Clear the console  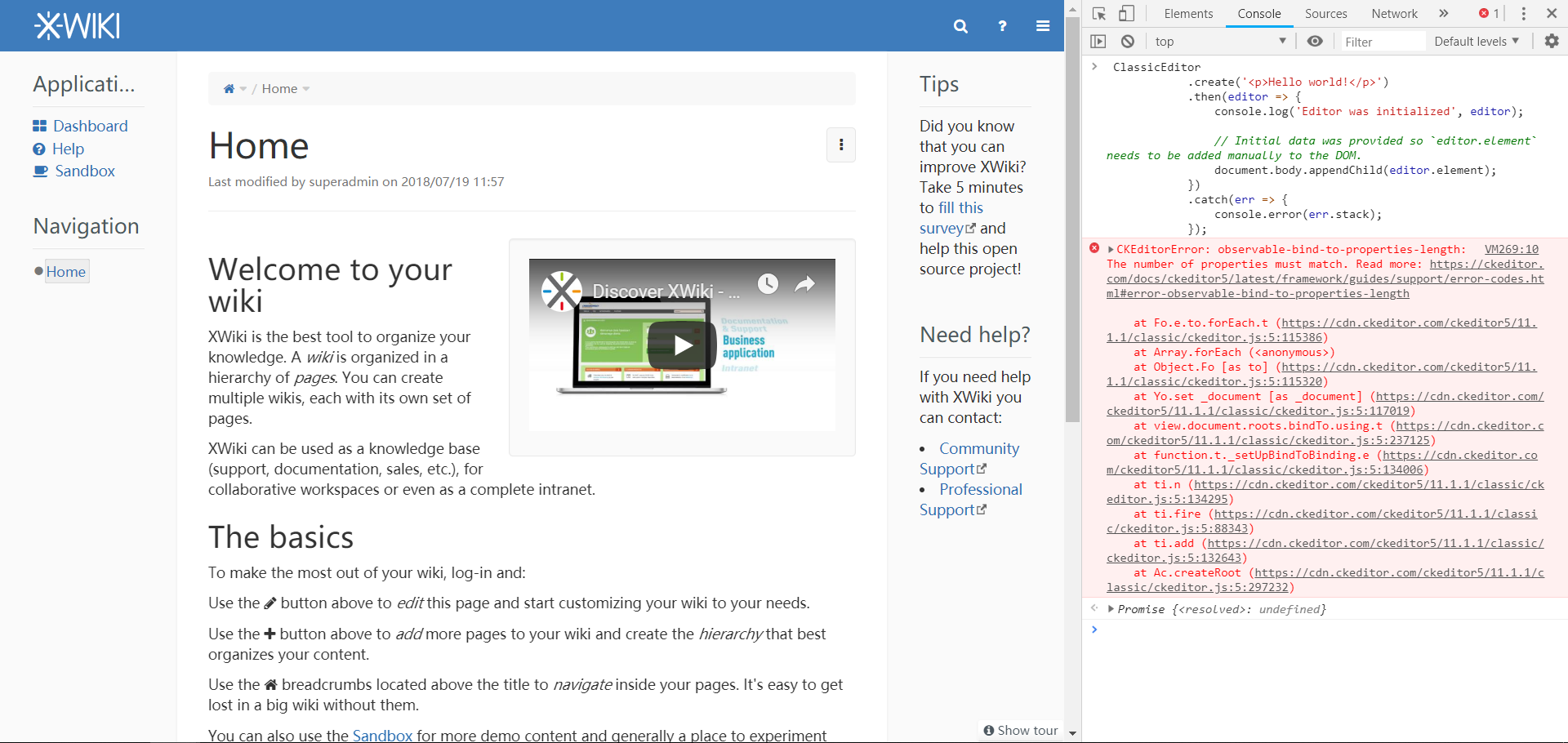click(1128, 42)
